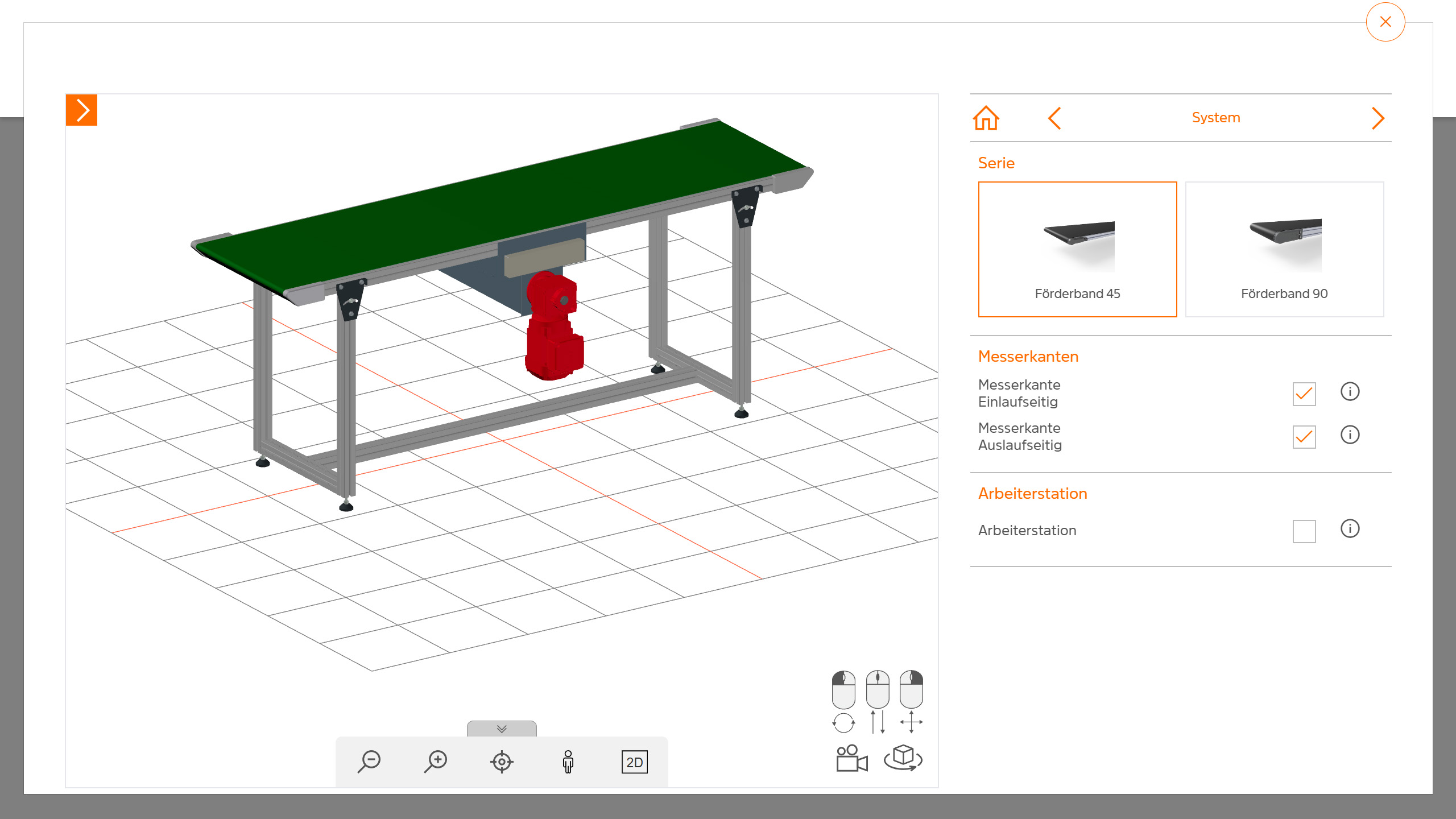Click the zoom in magnifier icon
Viewport: 1456px width, 819px height.
436,762
